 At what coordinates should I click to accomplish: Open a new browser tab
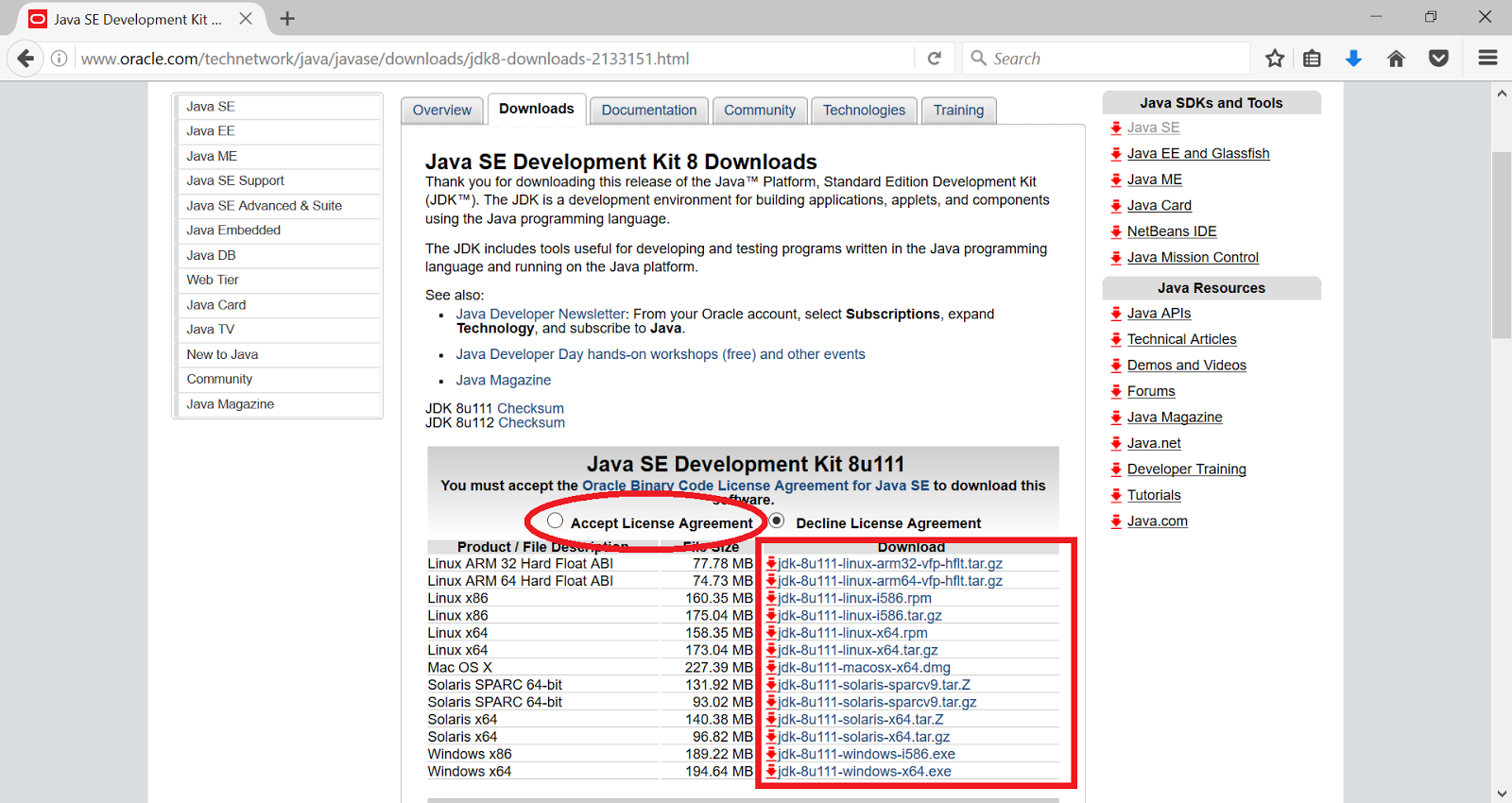tap(287, 19)
